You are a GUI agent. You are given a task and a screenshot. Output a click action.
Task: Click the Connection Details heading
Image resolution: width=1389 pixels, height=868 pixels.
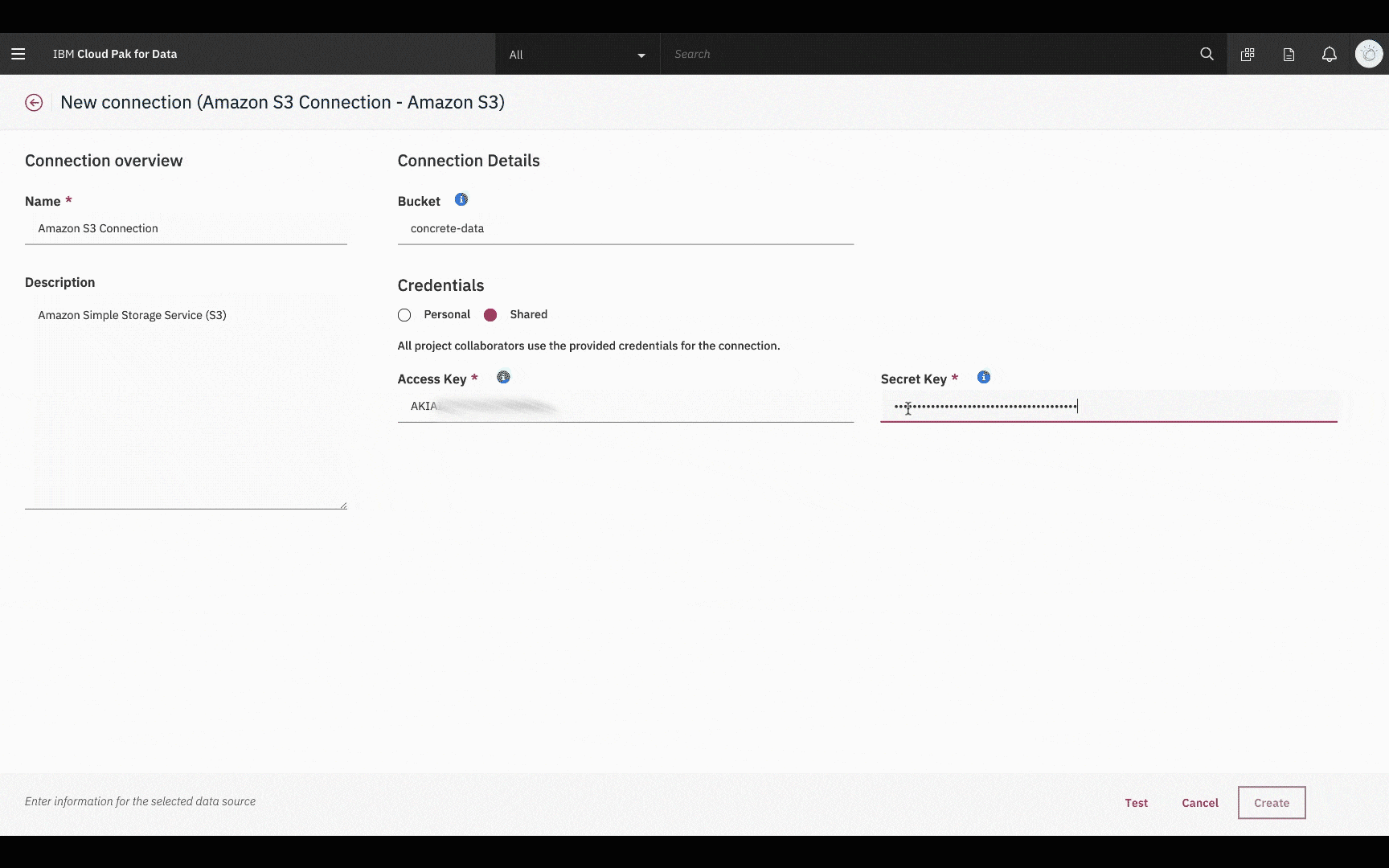tap(469, 161)
